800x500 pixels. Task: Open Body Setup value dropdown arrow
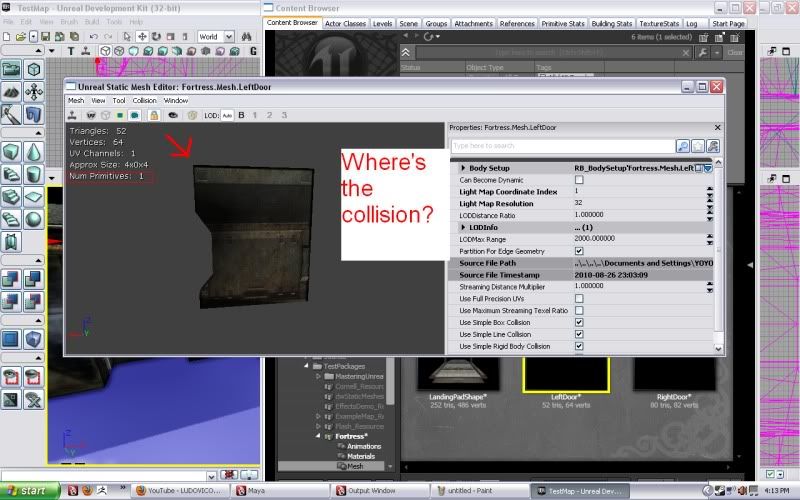point(708,168)
